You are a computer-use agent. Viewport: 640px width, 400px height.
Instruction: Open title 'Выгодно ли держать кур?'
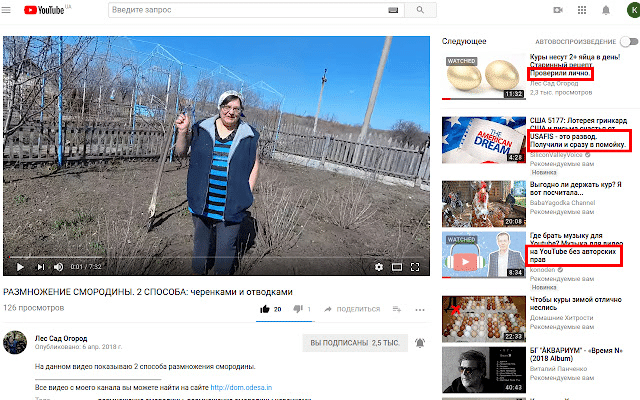tap(576, 189)
